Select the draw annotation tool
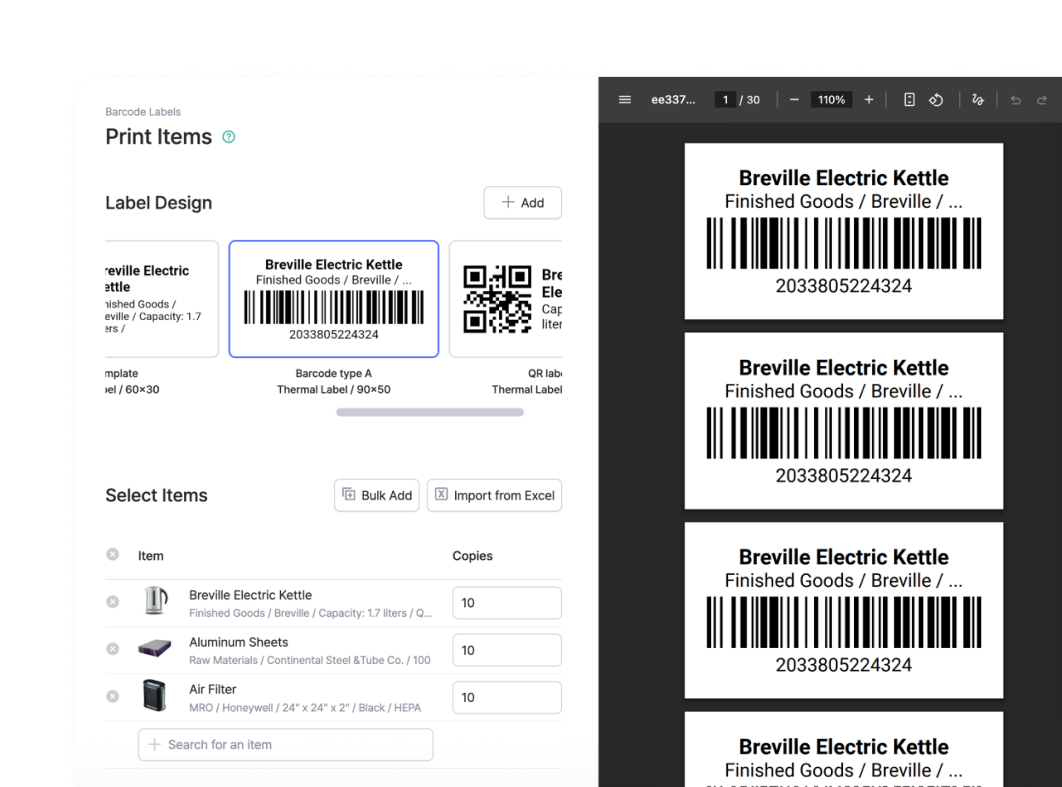Viewport: 1062px width, 787px height. point(977,100)
